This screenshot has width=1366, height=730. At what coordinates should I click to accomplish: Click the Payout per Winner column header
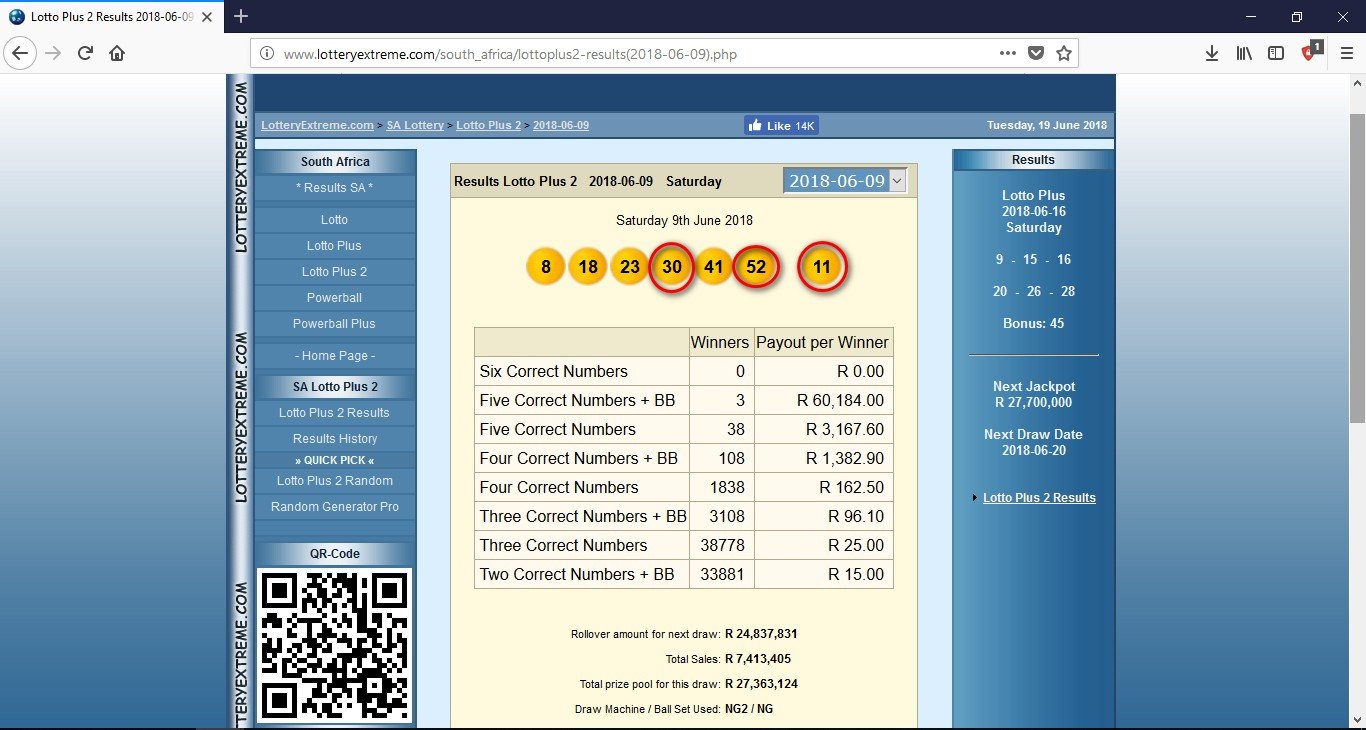point(823,342)
